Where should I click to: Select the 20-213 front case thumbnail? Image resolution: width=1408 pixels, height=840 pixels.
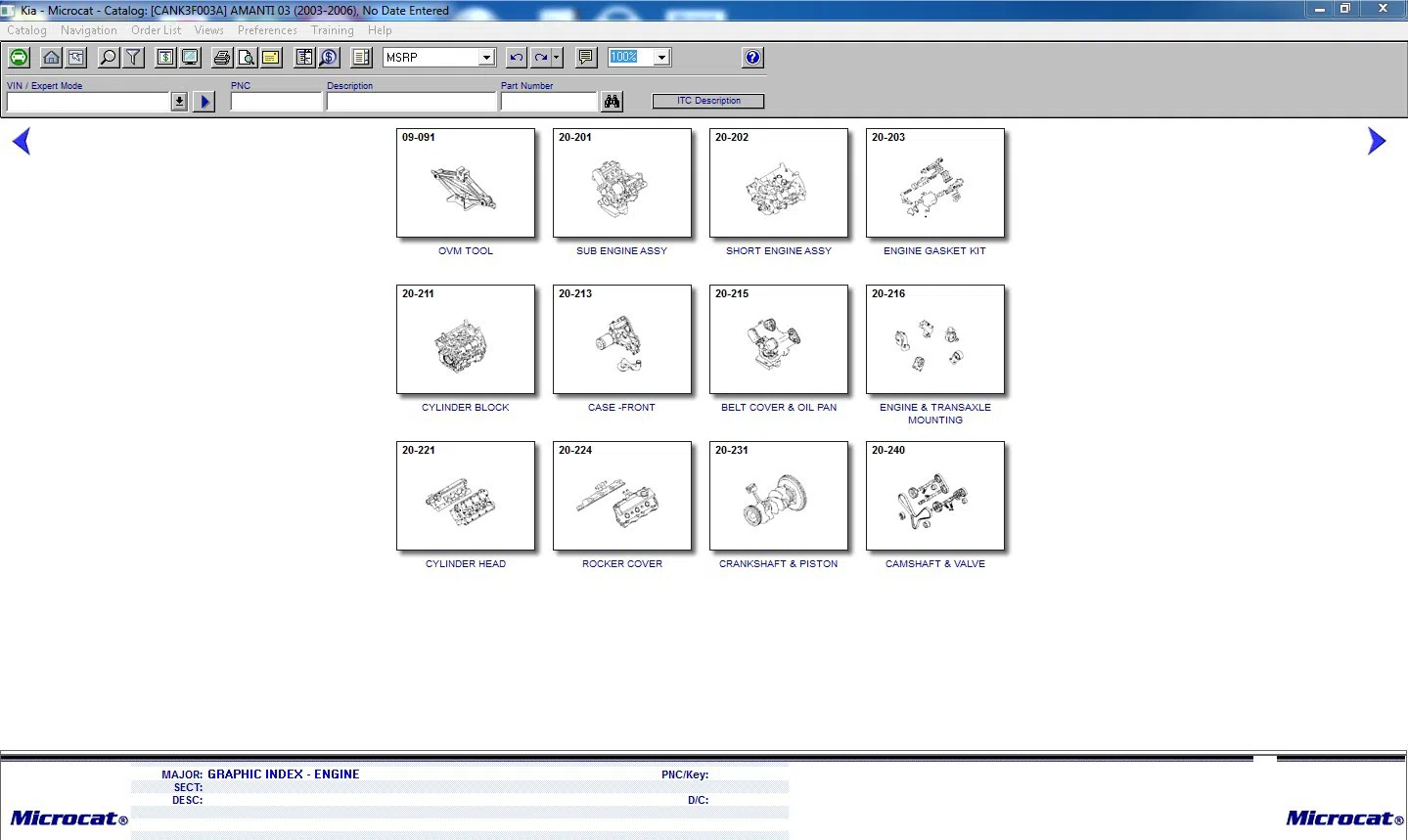[x=622, y=339]
